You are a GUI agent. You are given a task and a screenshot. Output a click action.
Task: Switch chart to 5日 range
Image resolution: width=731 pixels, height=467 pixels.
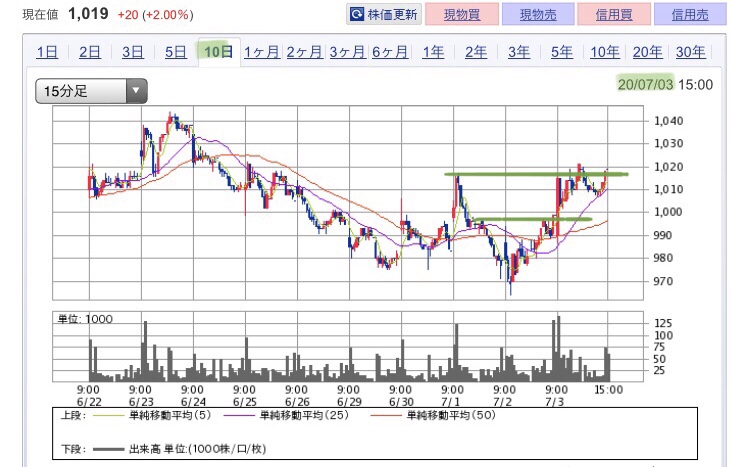(x=176, y=52)
